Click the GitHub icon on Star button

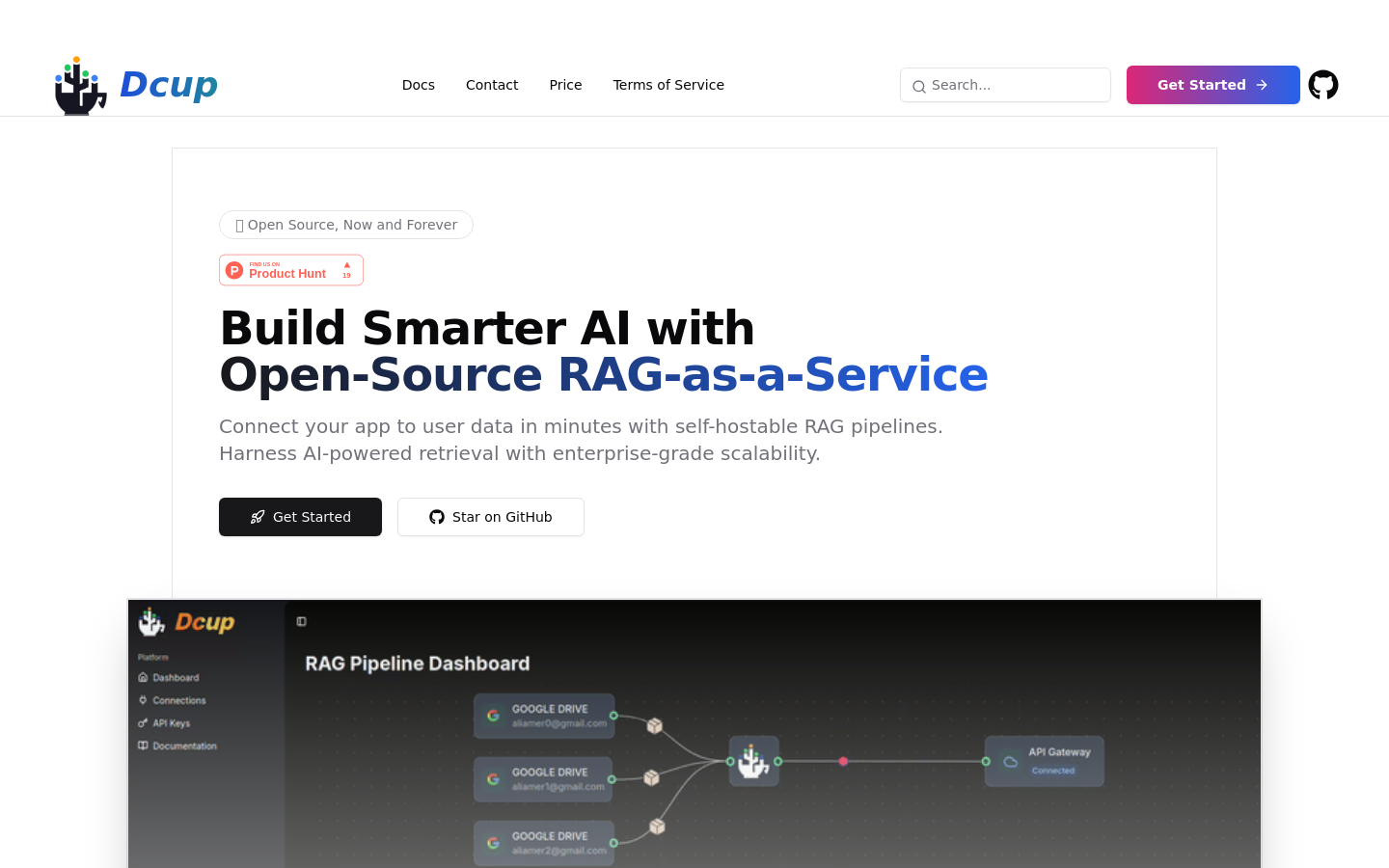pyautogui.click(x=437, y=517)
